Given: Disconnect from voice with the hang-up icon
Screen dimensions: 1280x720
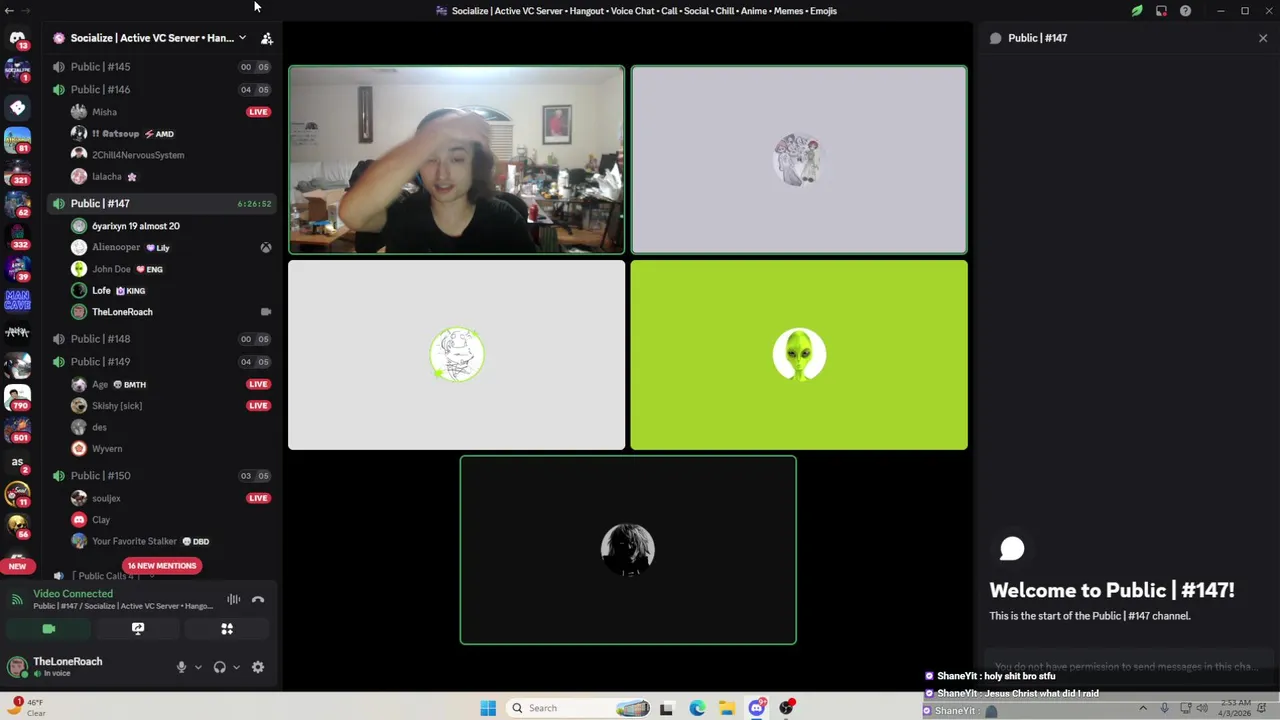Looking at the screenshot, I should click(258, 600).
